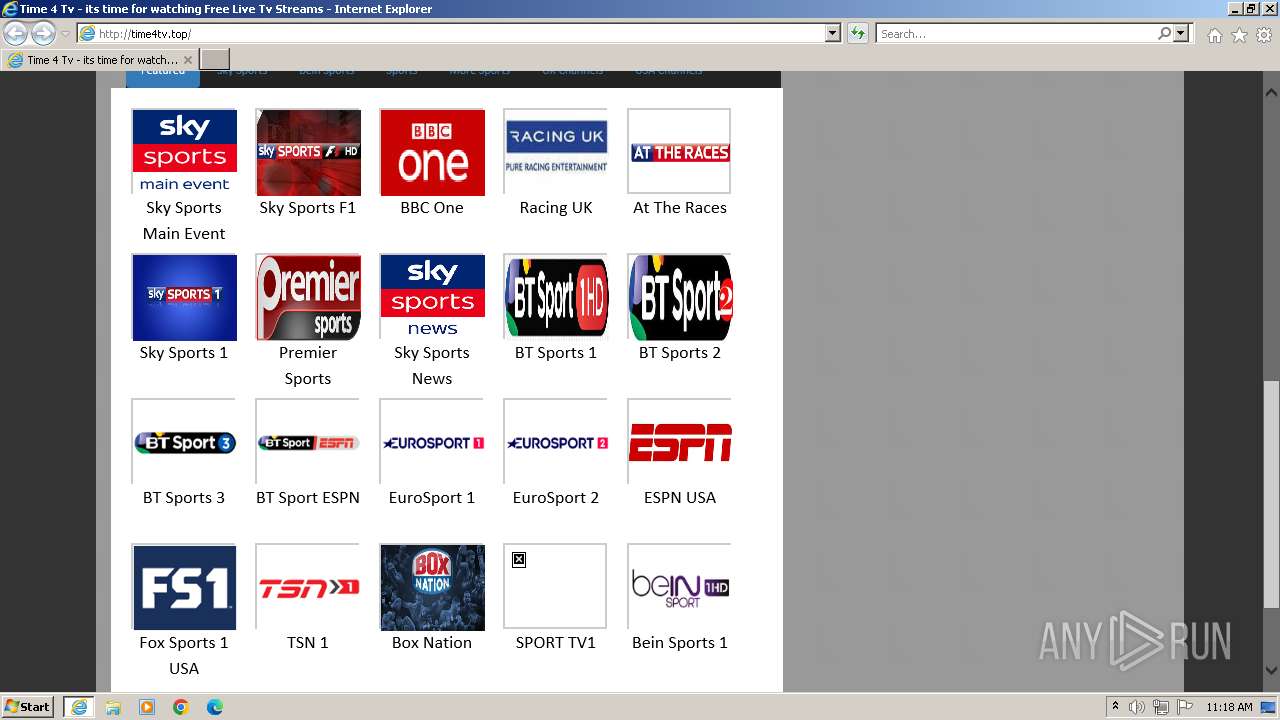Close the Time 4 Tv tab

[x=188, y=60]
